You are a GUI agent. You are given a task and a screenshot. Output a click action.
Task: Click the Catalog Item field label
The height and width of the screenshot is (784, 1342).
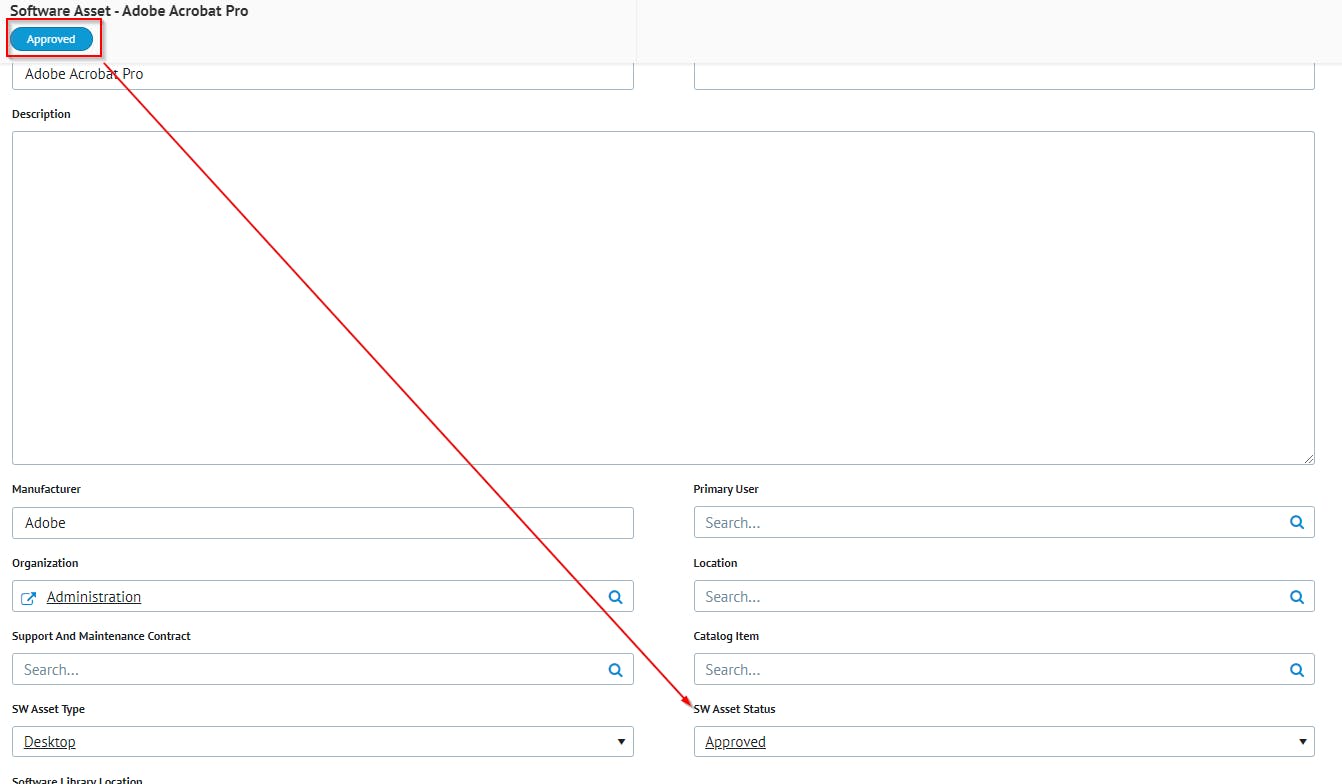[x=726, y=636]
